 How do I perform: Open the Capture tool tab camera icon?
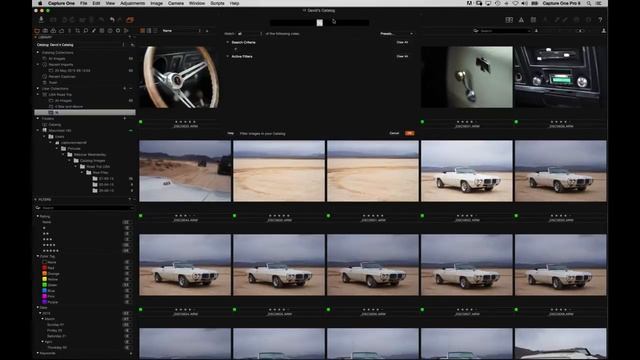pos(45,31)
